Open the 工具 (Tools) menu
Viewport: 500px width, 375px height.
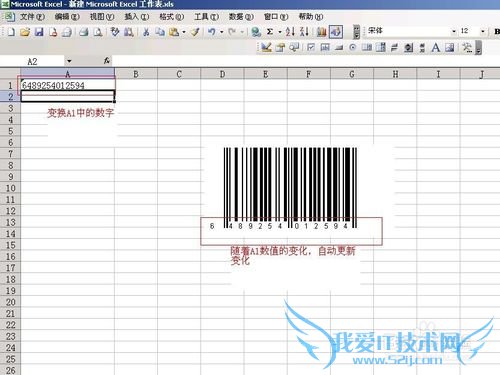click(x=206, y=16)
